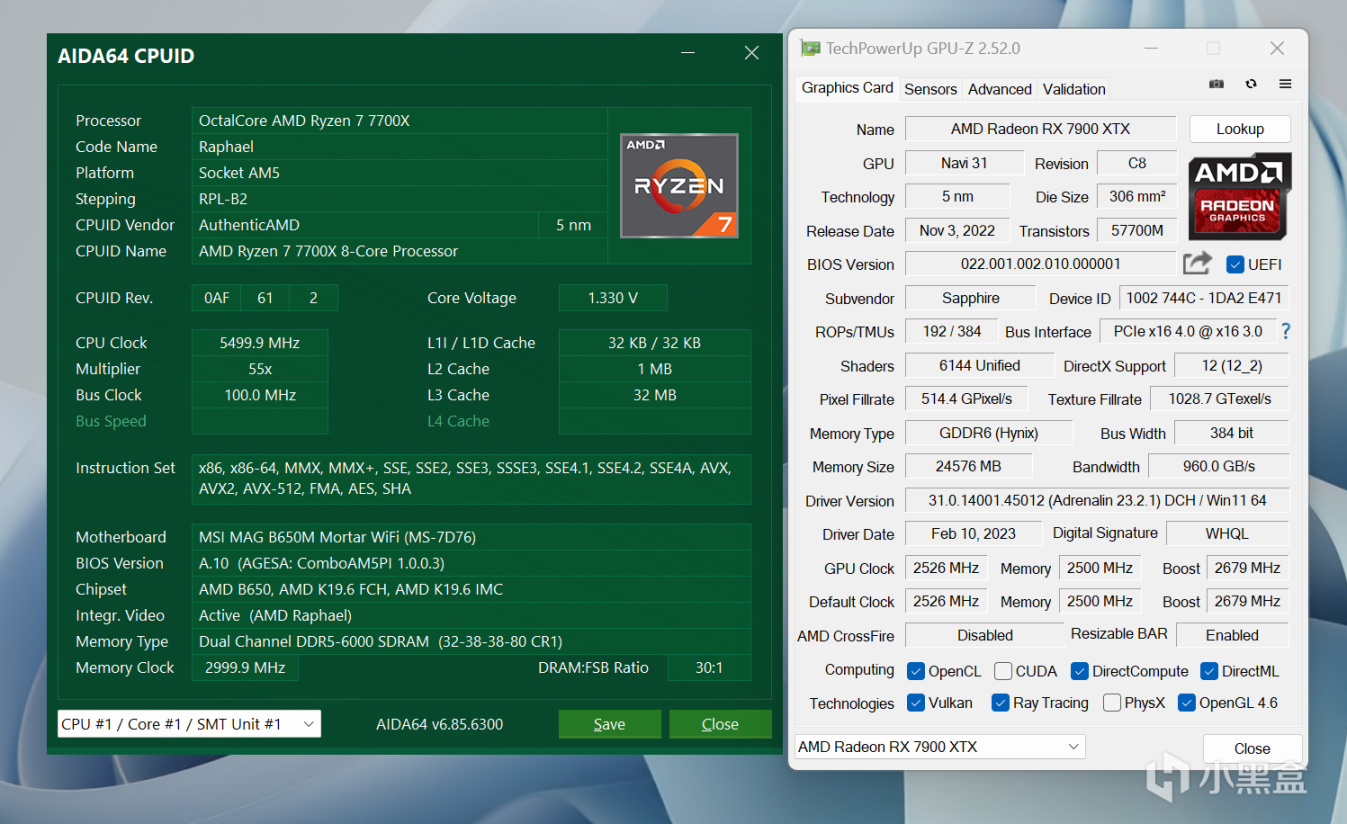Click the Resizable BAR Enabled field
Image resolution: width=1347 pixels, height=824 pixels.
[1232, 635]
